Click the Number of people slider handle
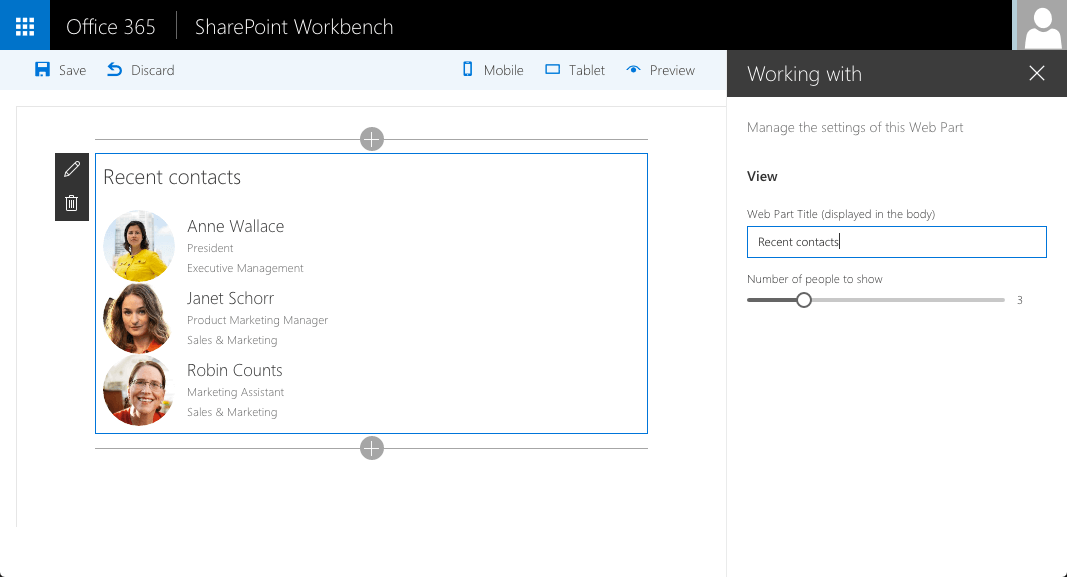The height and width of the screenshot is (577, 1067). coord(804,299)
